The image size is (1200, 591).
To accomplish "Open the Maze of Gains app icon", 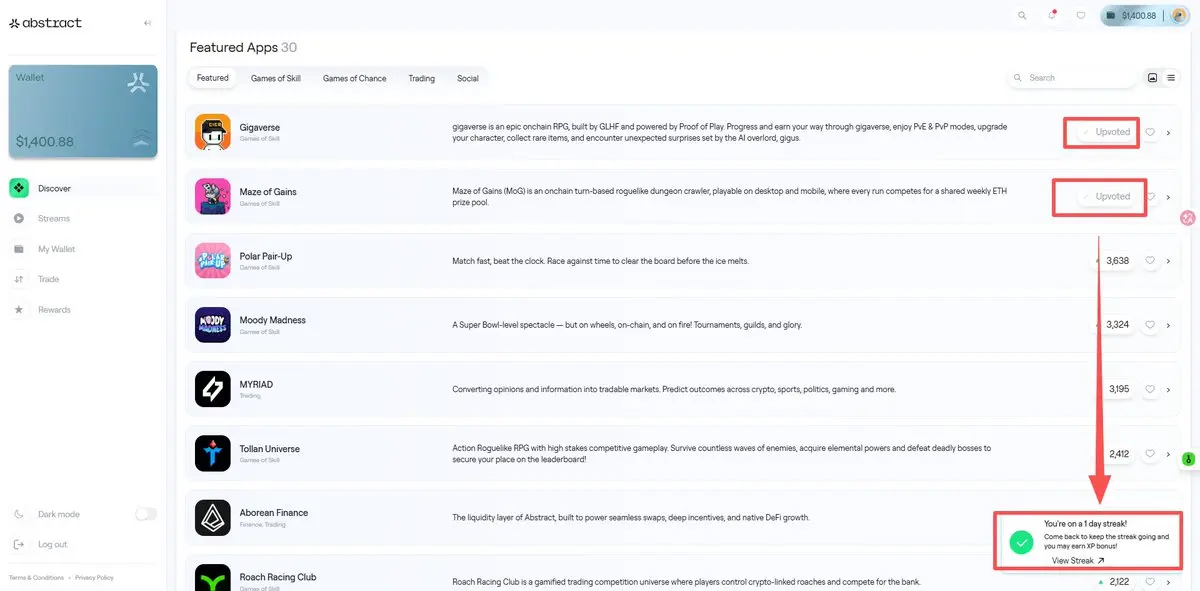I will click(x=213, y=196).
